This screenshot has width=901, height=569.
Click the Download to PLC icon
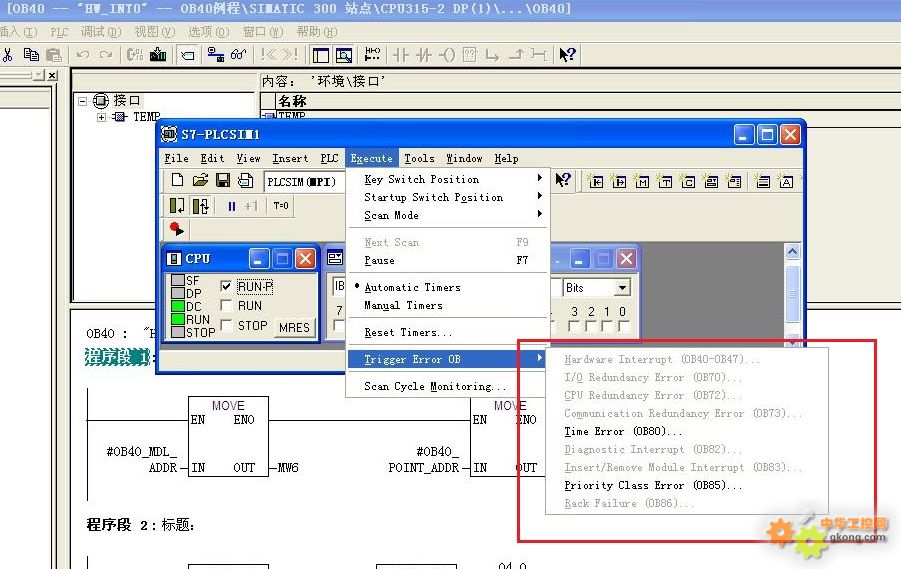point(158,55)
